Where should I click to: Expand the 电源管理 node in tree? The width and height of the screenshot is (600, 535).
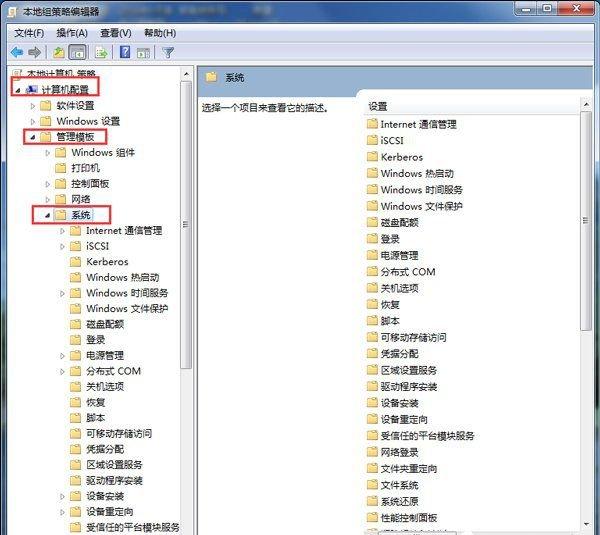pos(62,356)
